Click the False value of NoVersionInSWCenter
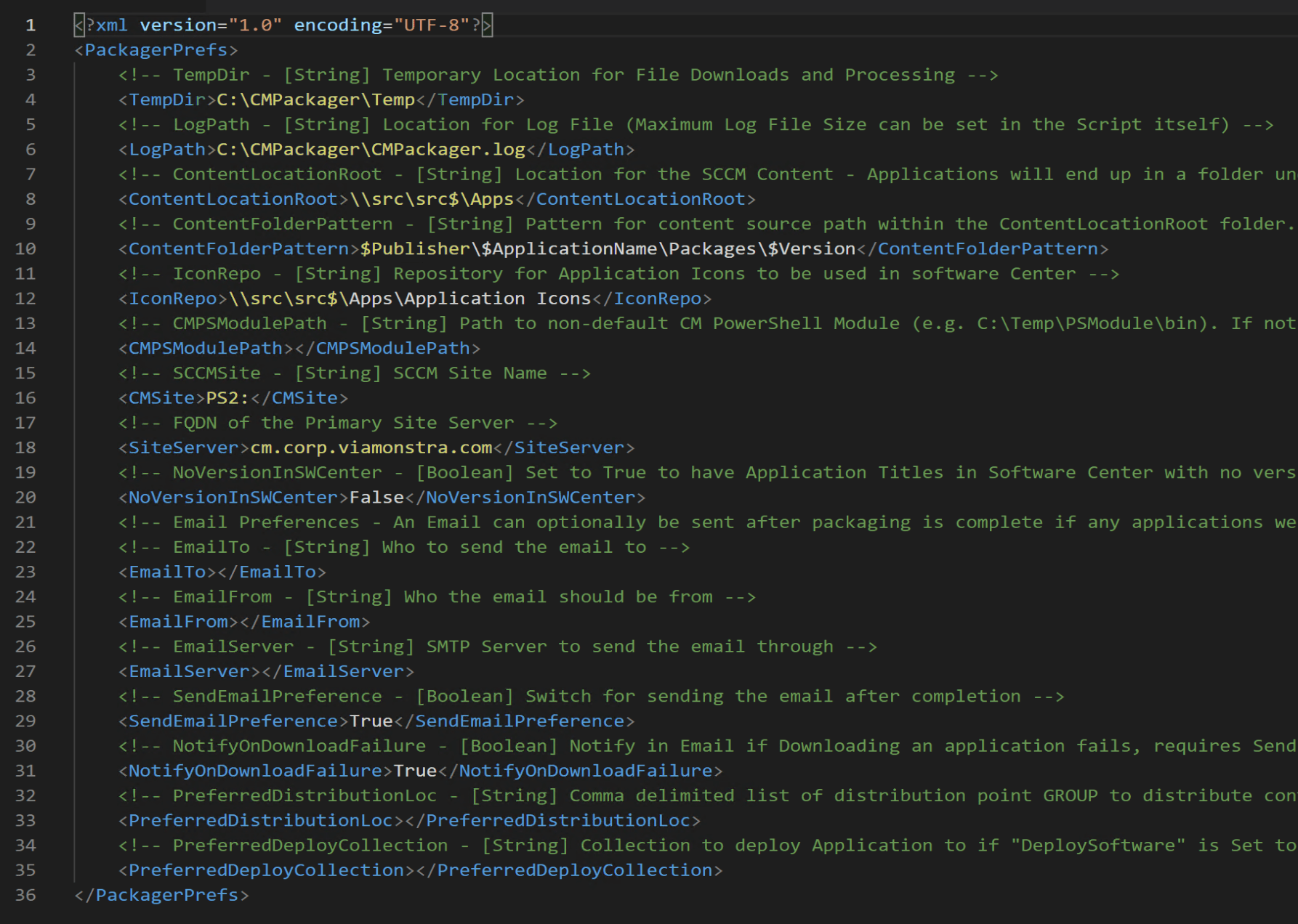 (376, 498)
